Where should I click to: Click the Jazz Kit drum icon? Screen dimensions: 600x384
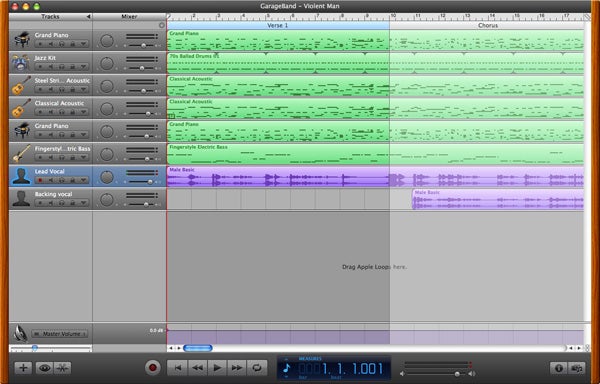(x=20, y=62)
